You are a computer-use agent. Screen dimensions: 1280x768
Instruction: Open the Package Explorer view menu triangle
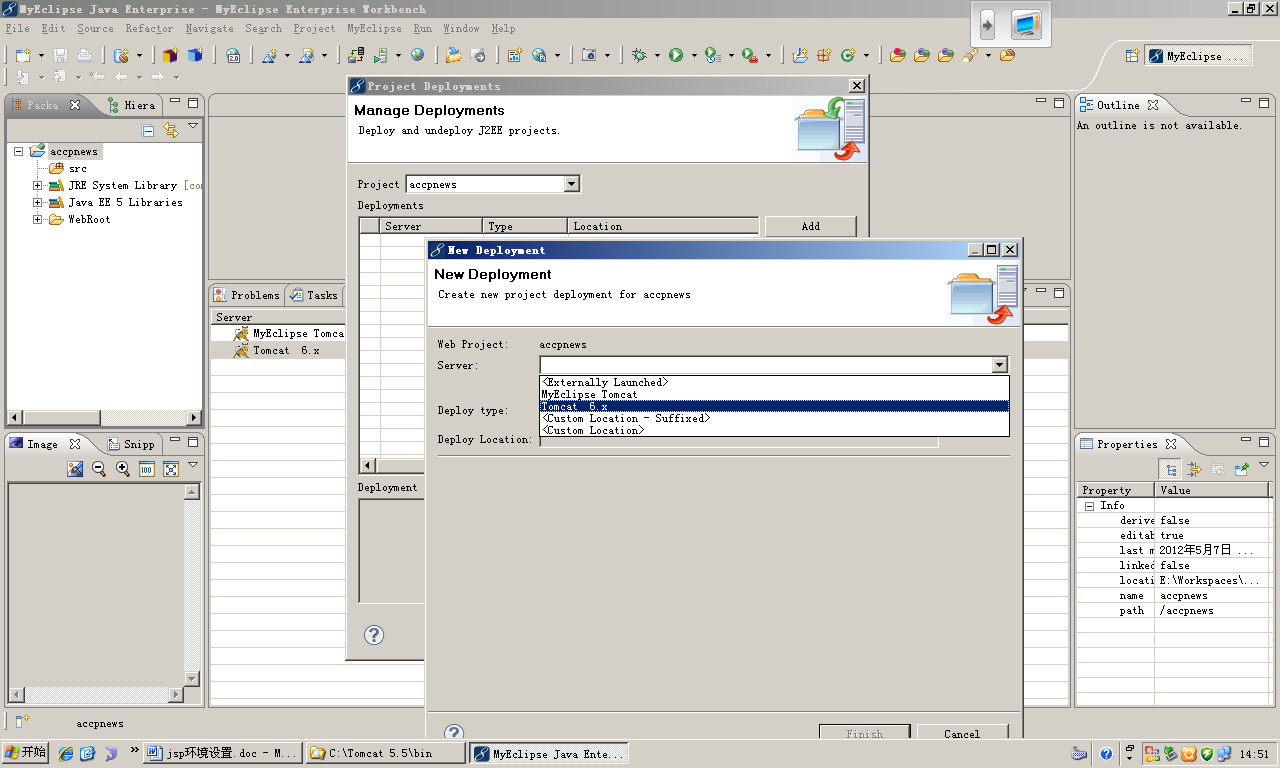[193, 127]
